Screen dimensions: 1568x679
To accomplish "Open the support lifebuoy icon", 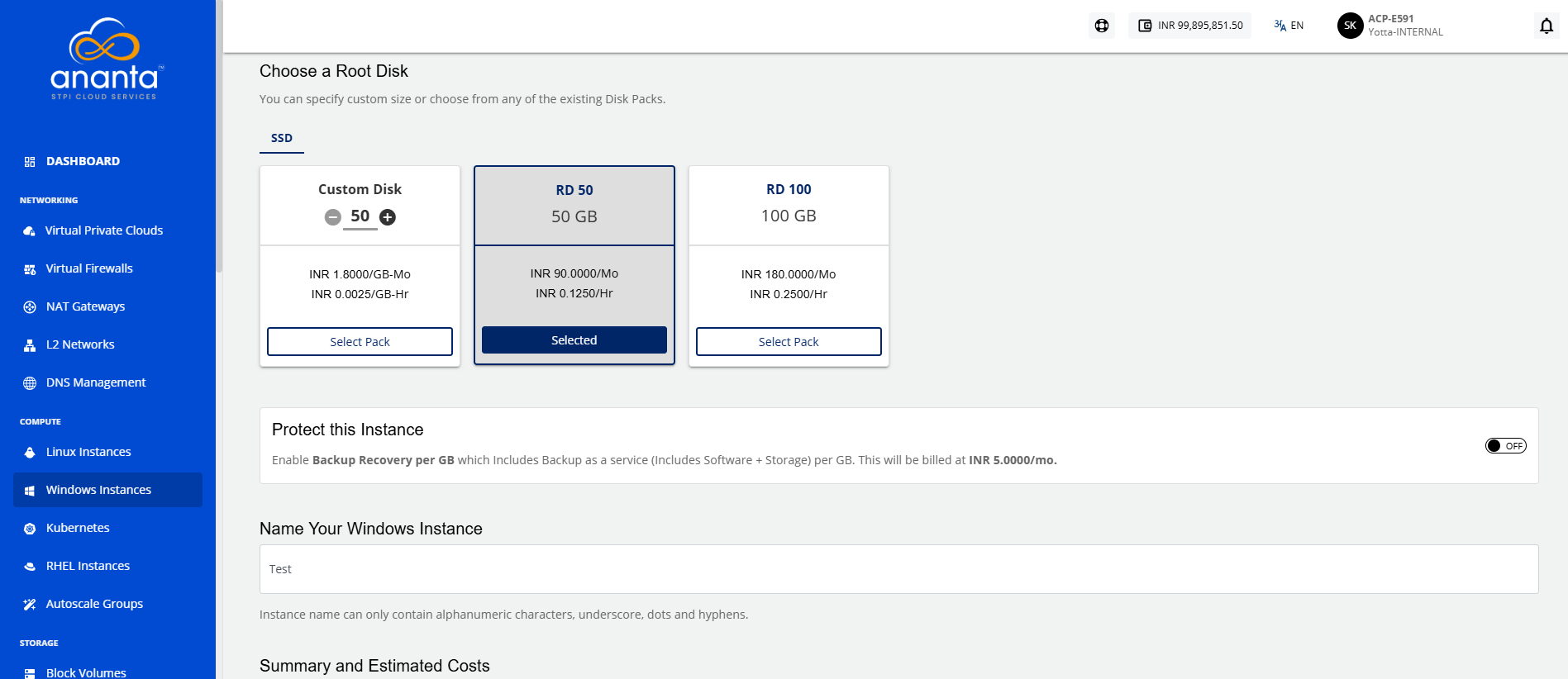I will click(1102, 26).
